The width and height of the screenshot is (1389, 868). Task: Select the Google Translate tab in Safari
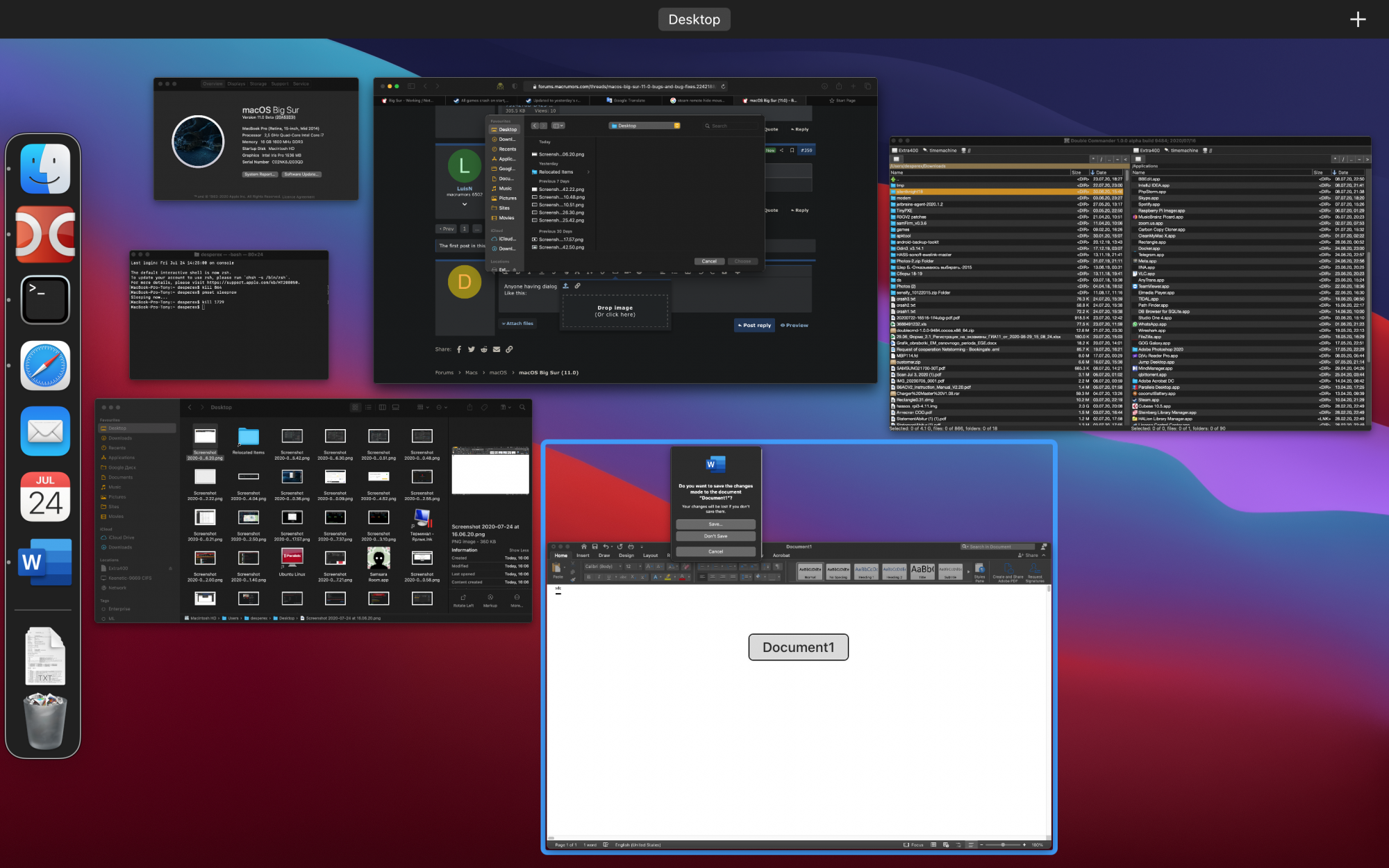tap(629, 101)
